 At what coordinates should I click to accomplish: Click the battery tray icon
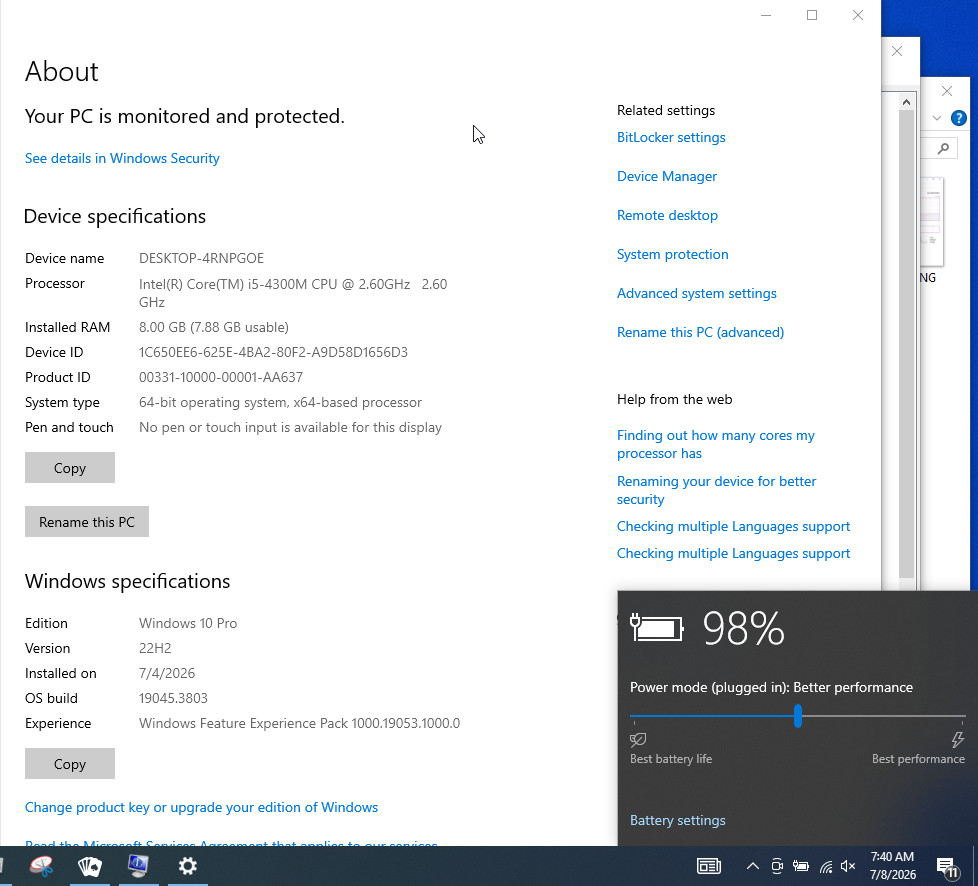[x=801, y=866]
